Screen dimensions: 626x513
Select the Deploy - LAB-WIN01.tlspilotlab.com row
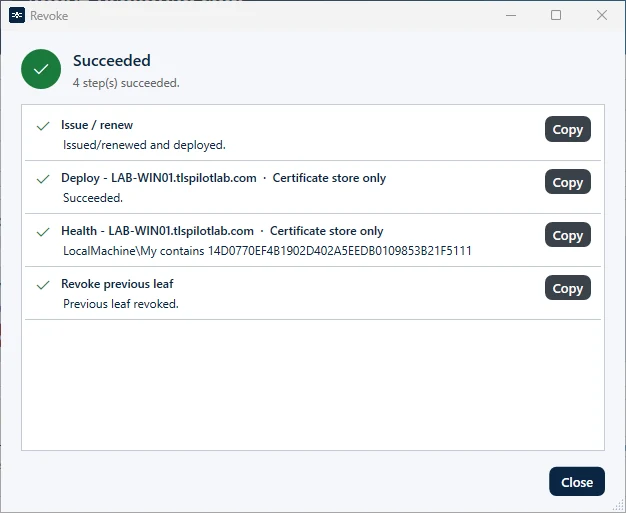coord(313,187)
